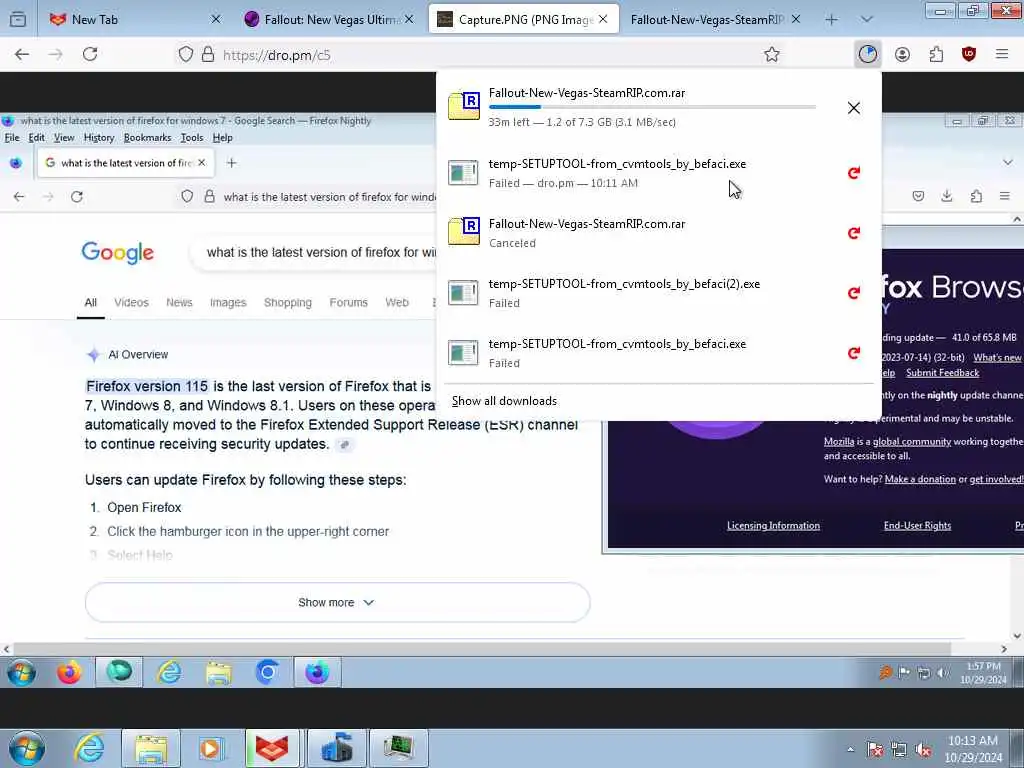Click the horizontal scrollbar in captured image
This screenshot has height=768, width=1024.
(x=482, y=648)
